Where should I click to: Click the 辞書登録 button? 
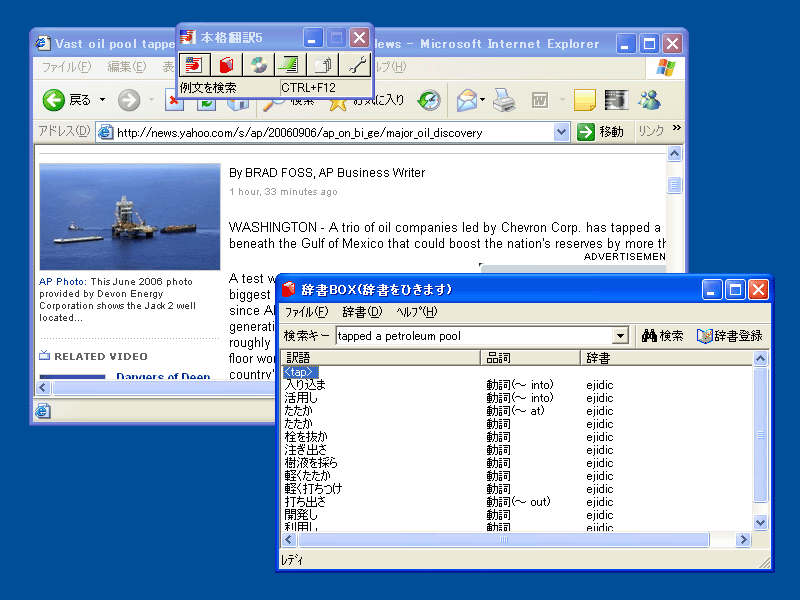pos(730,336)
